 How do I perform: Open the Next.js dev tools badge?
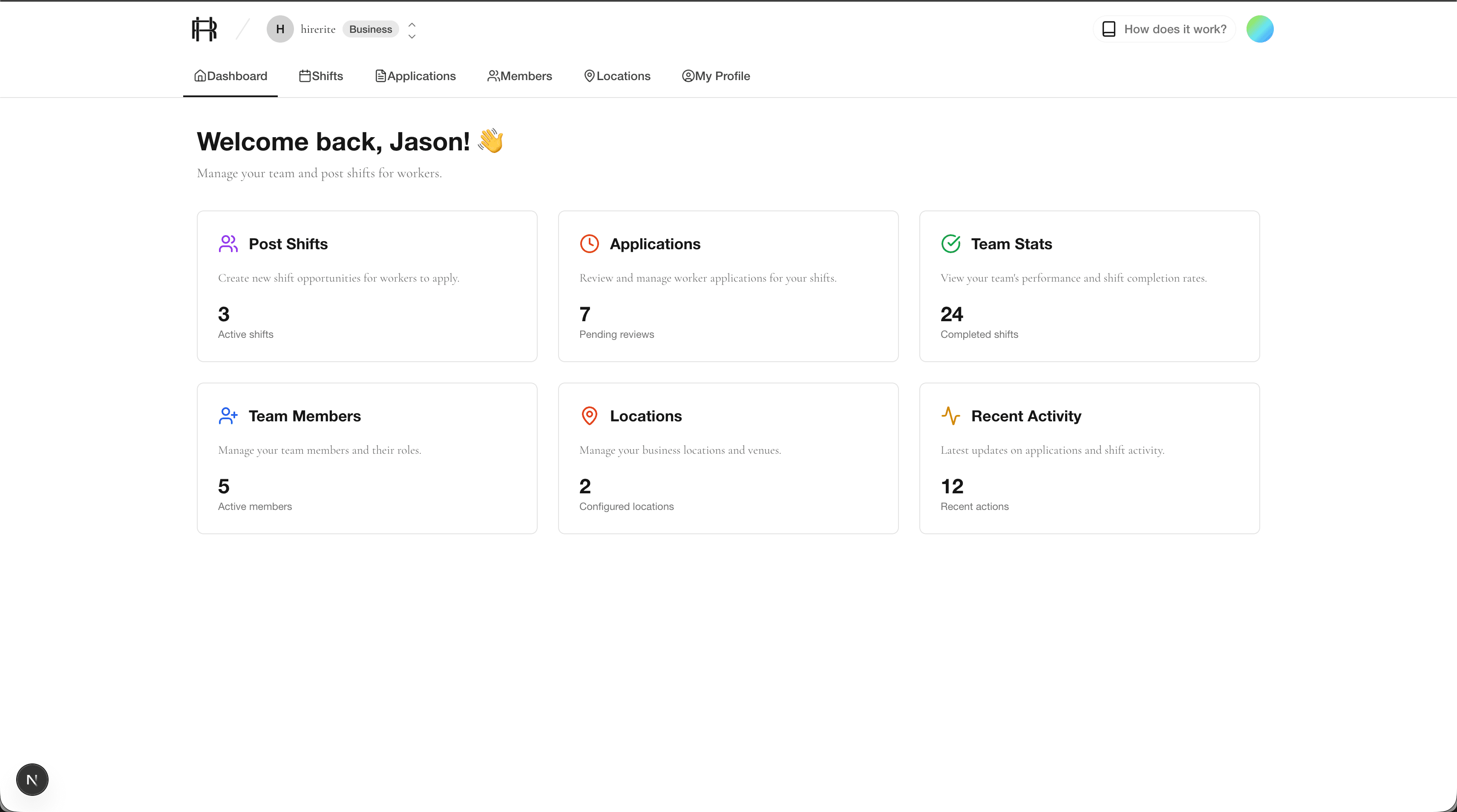tap(32, 780)
